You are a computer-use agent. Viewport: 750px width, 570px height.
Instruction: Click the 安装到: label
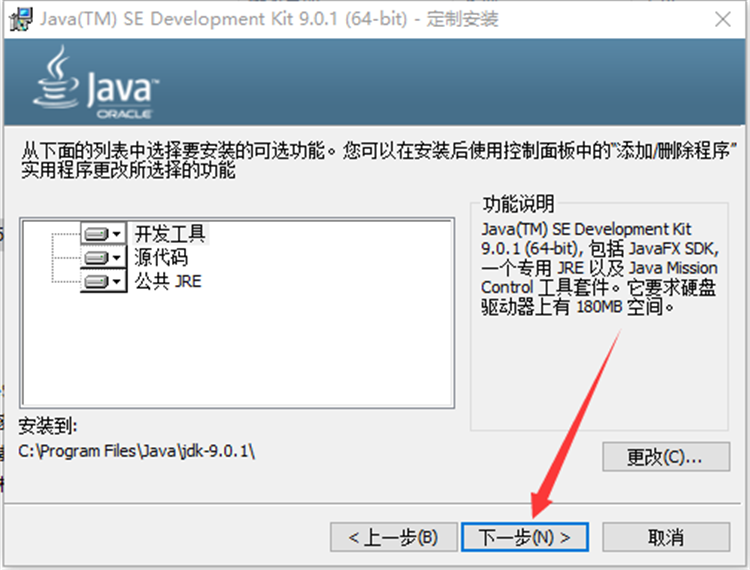click(x=48, y=426)
